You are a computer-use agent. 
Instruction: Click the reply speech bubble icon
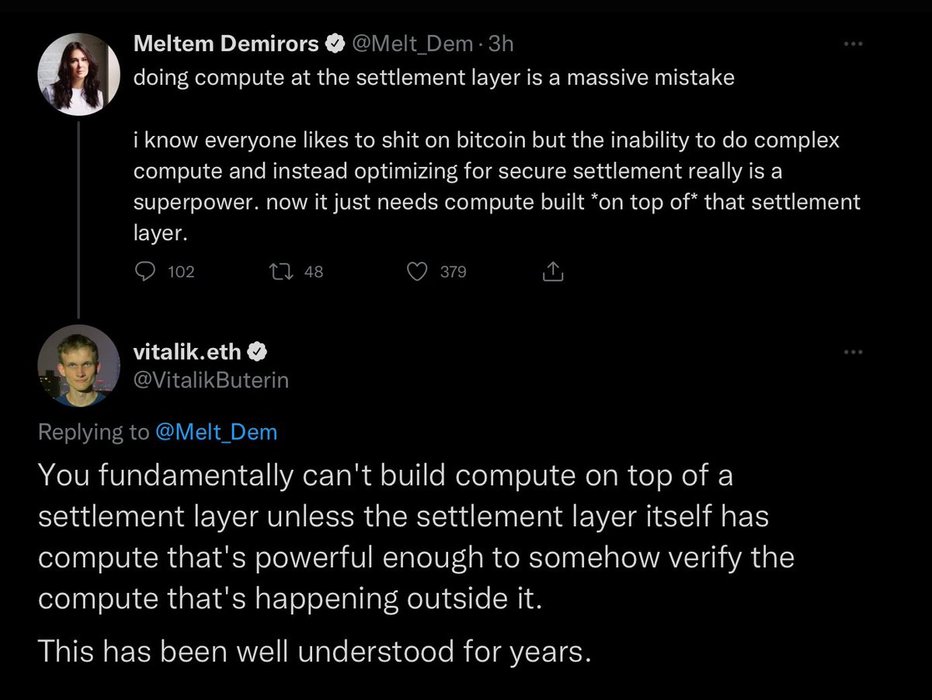pyautogui.click(x=144, y=271)
